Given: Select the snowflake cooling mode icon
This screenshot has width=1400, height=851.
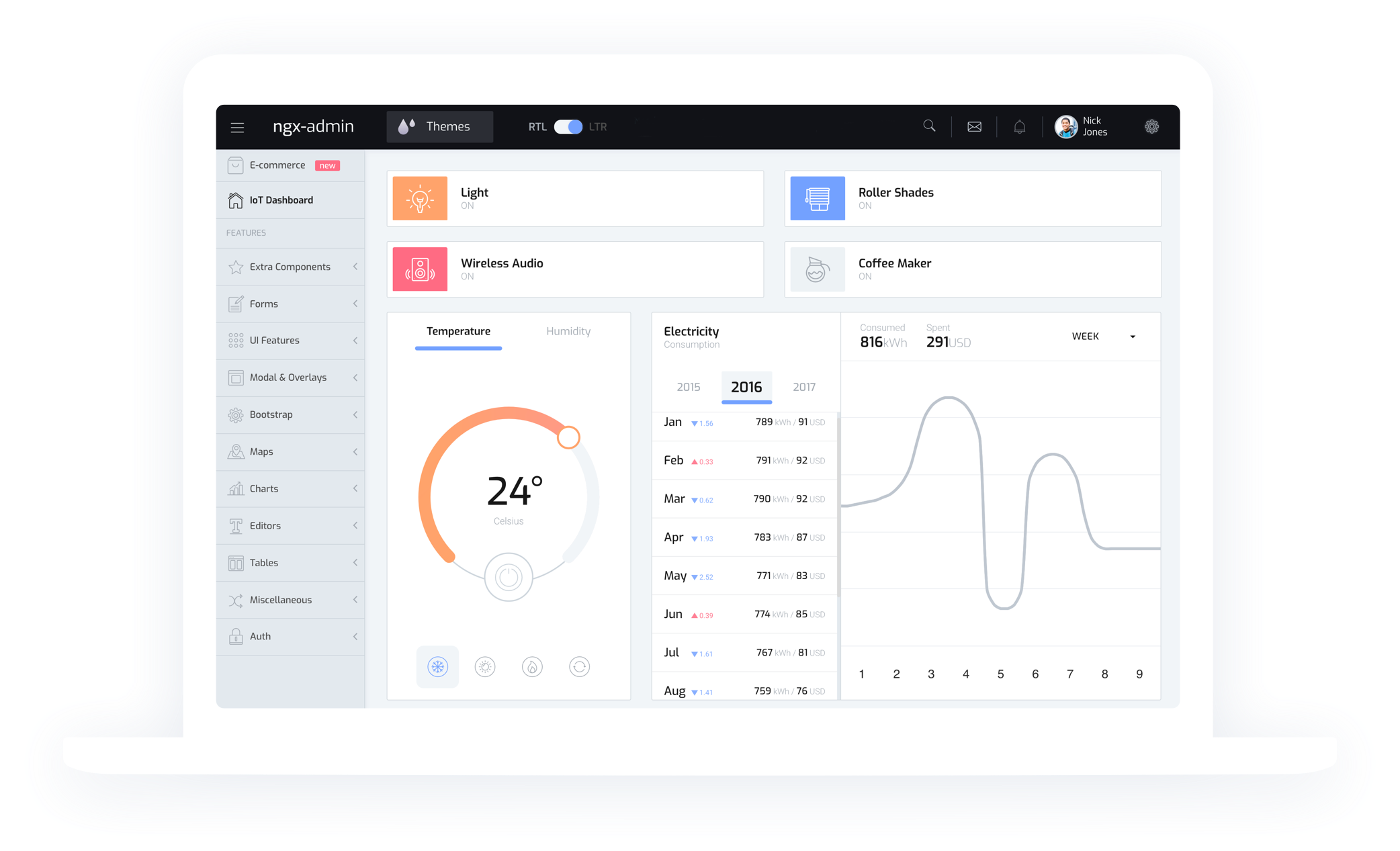Looking at the screenshot, I should point(437,667).
